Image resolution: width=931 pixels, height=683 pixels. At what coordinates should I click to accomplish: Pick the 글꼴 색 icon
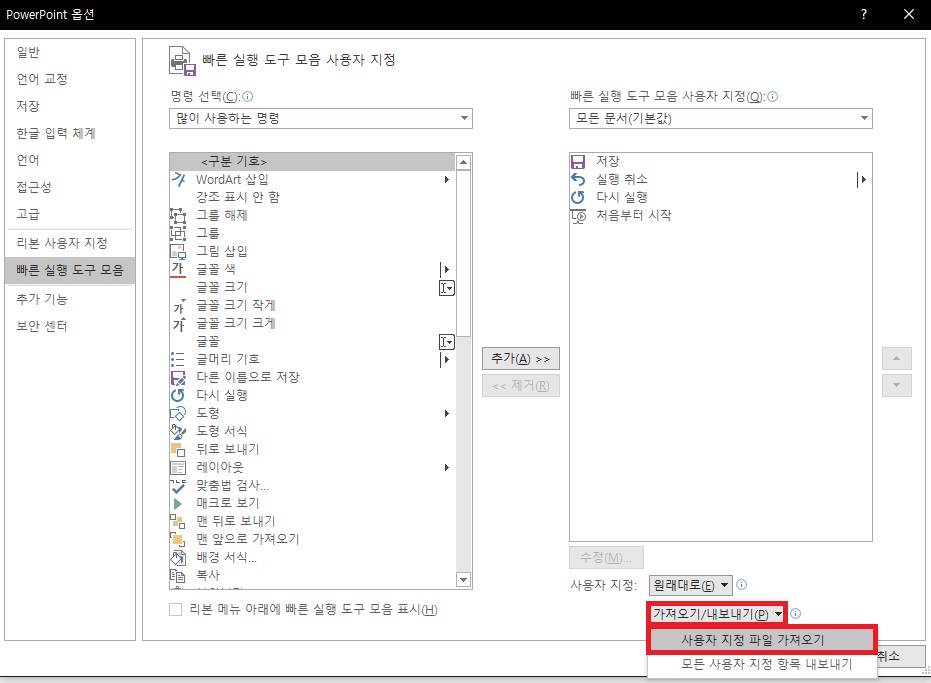tap(178, 269)
